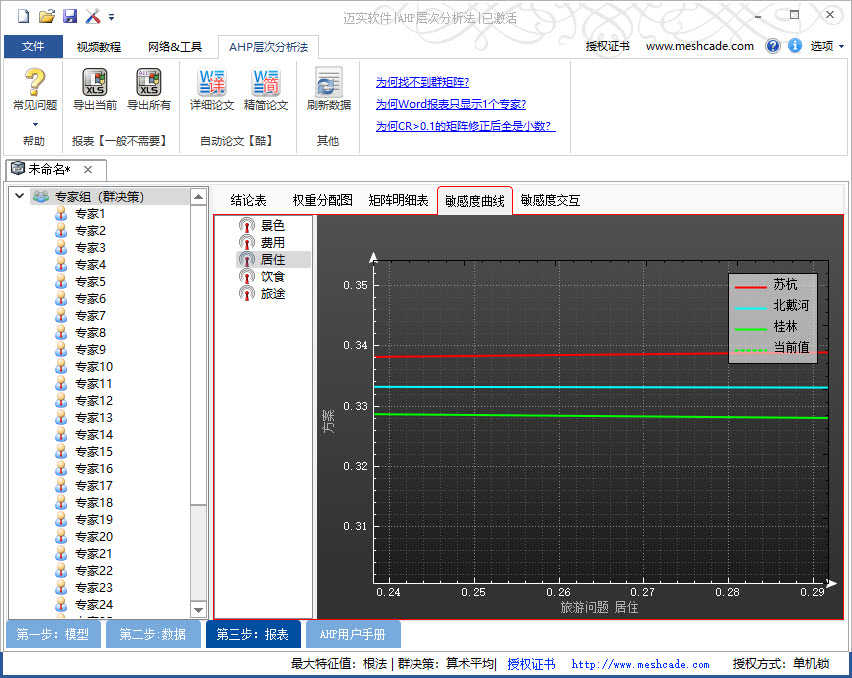Expand the 常见问题 dropdown arrow

tap(35, 124)
